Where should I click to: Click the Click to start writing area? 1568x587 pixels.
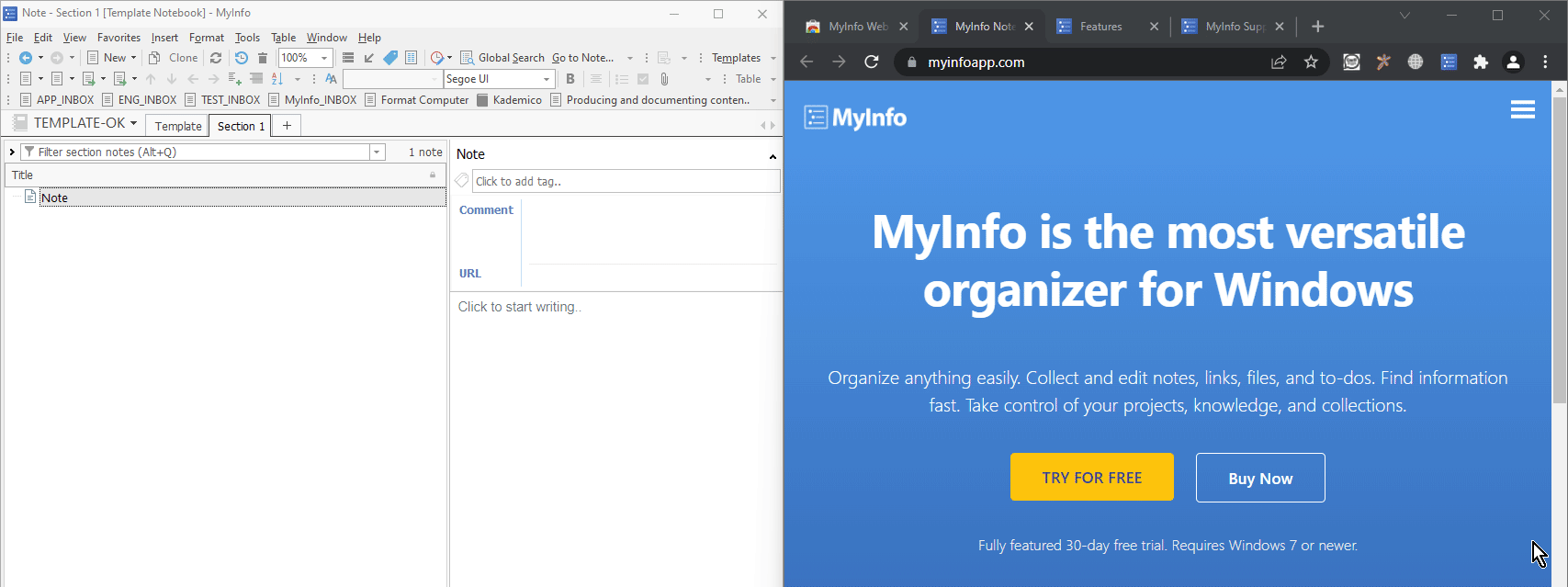pyautogui.click(x=520, y=307)
